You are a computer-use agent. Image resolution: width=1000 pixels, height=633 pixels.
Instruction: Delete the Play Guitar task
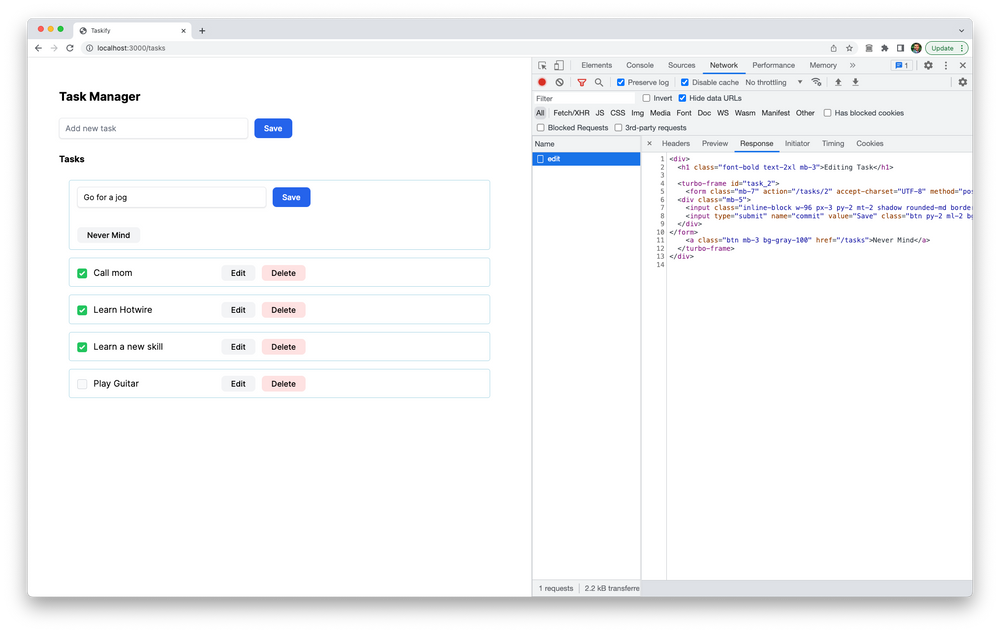(283, 383)
